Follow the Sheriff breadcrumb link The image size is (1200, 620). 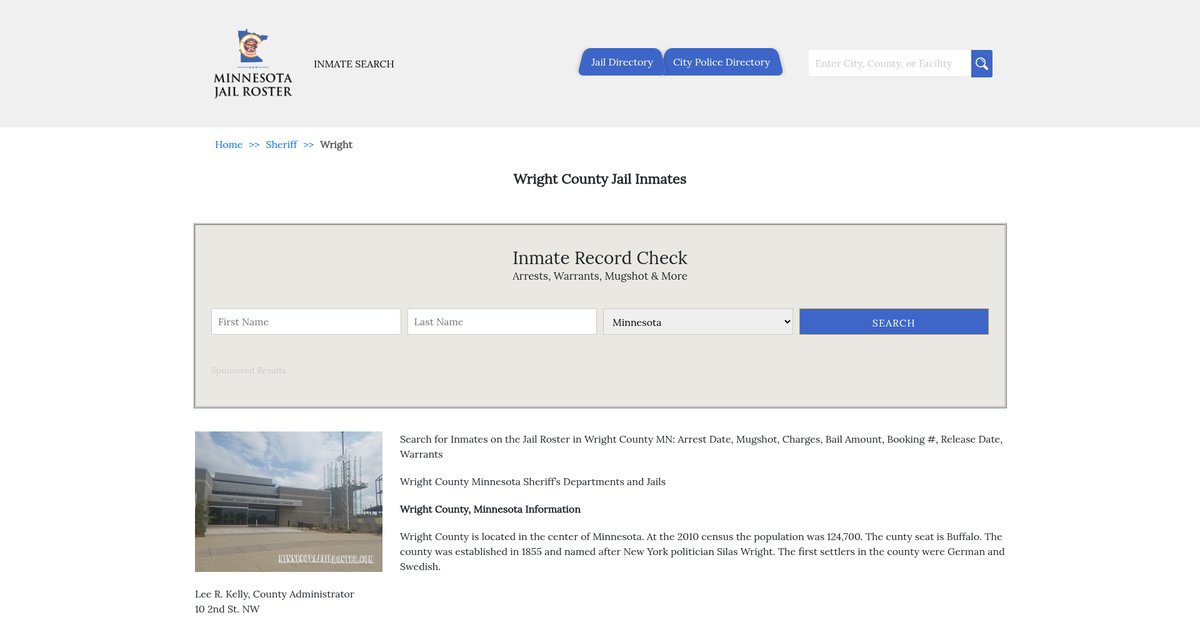(x=281, y=145)
